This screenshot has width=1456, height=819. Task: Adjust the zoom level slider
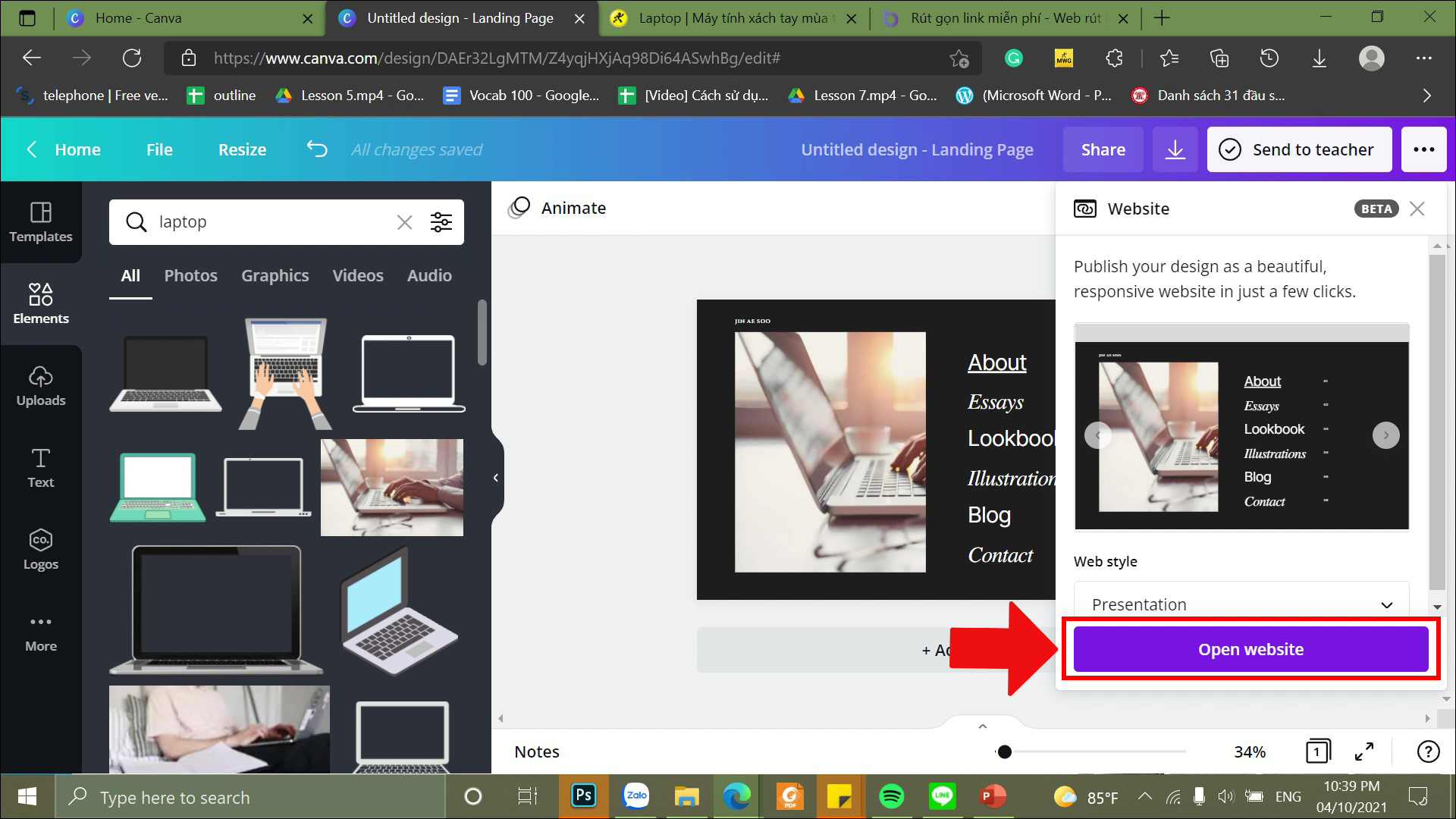click(x=1004, y=752)
